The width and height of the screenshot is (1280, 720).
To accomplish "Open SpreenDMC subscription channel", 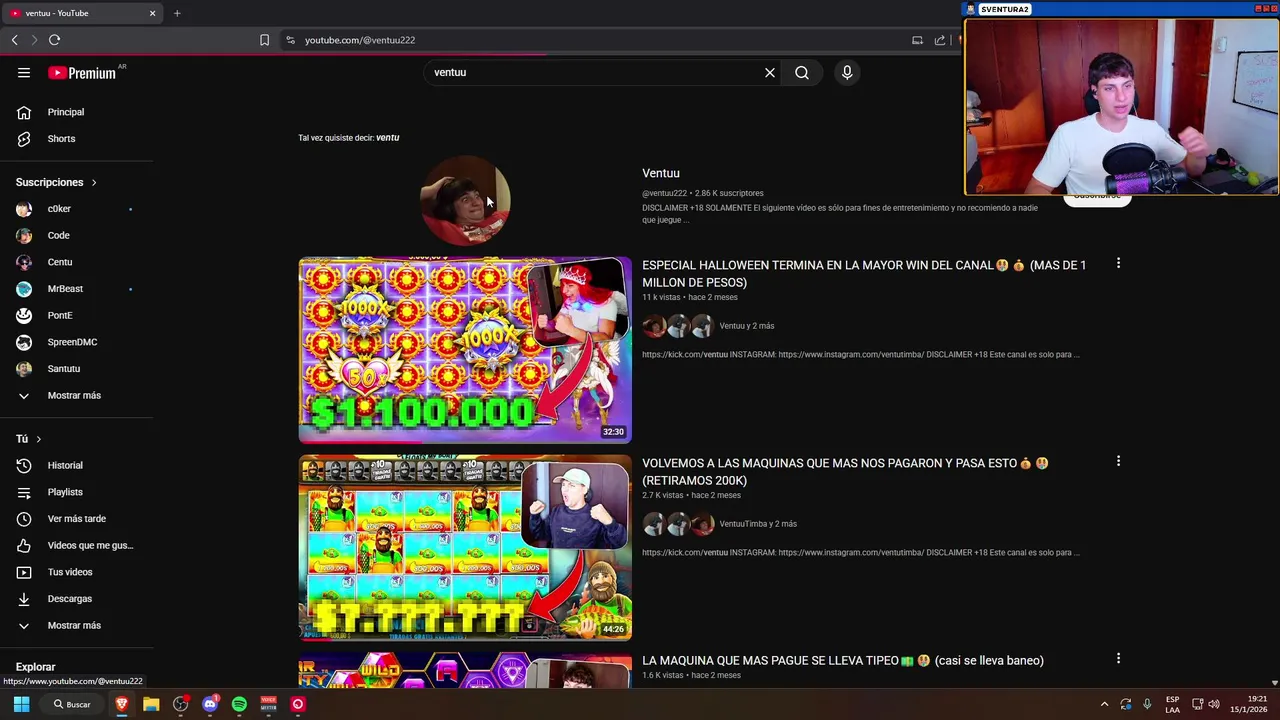I will pos(76,342).
